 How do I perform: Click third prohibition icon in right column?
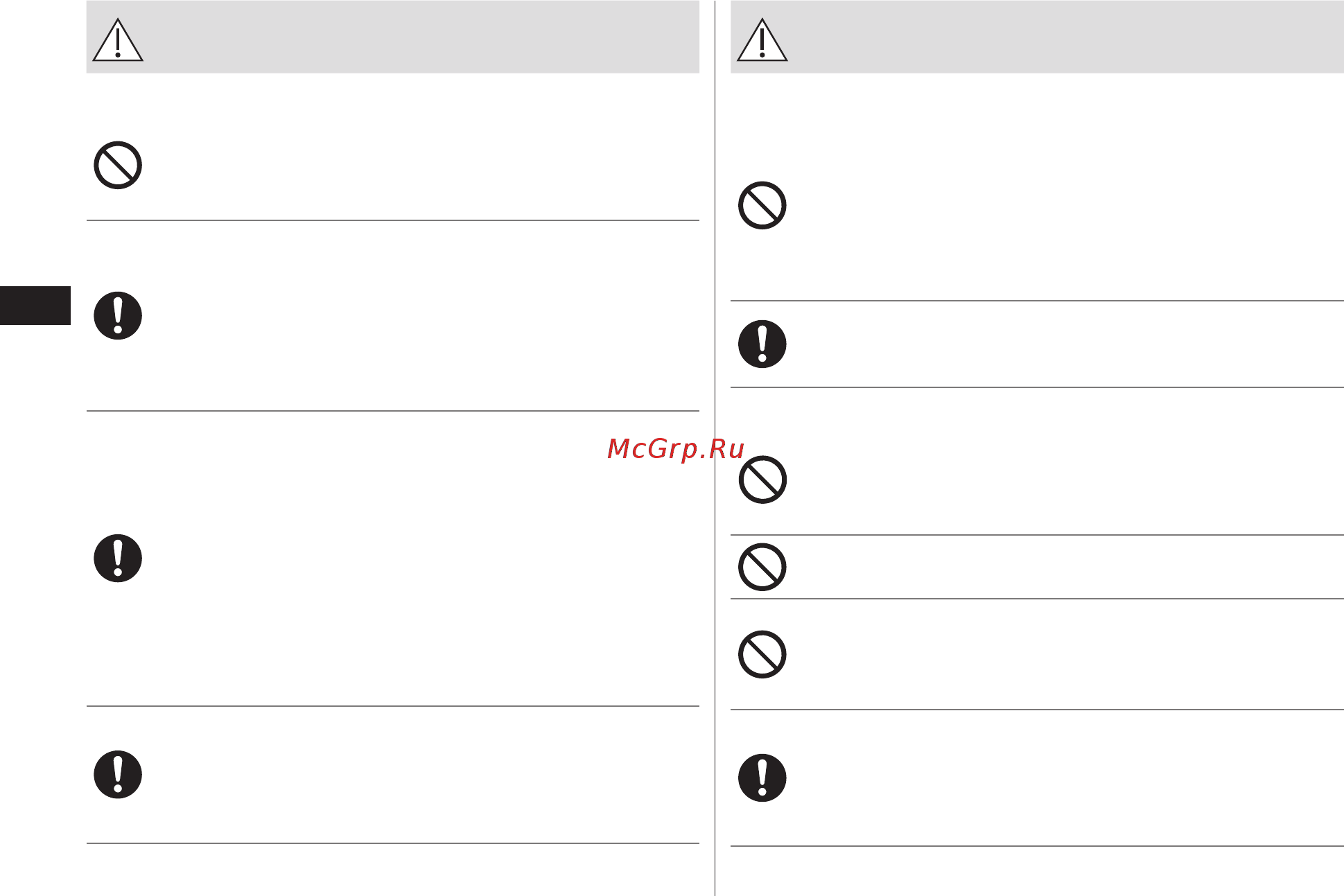click(x=762, y=567)
